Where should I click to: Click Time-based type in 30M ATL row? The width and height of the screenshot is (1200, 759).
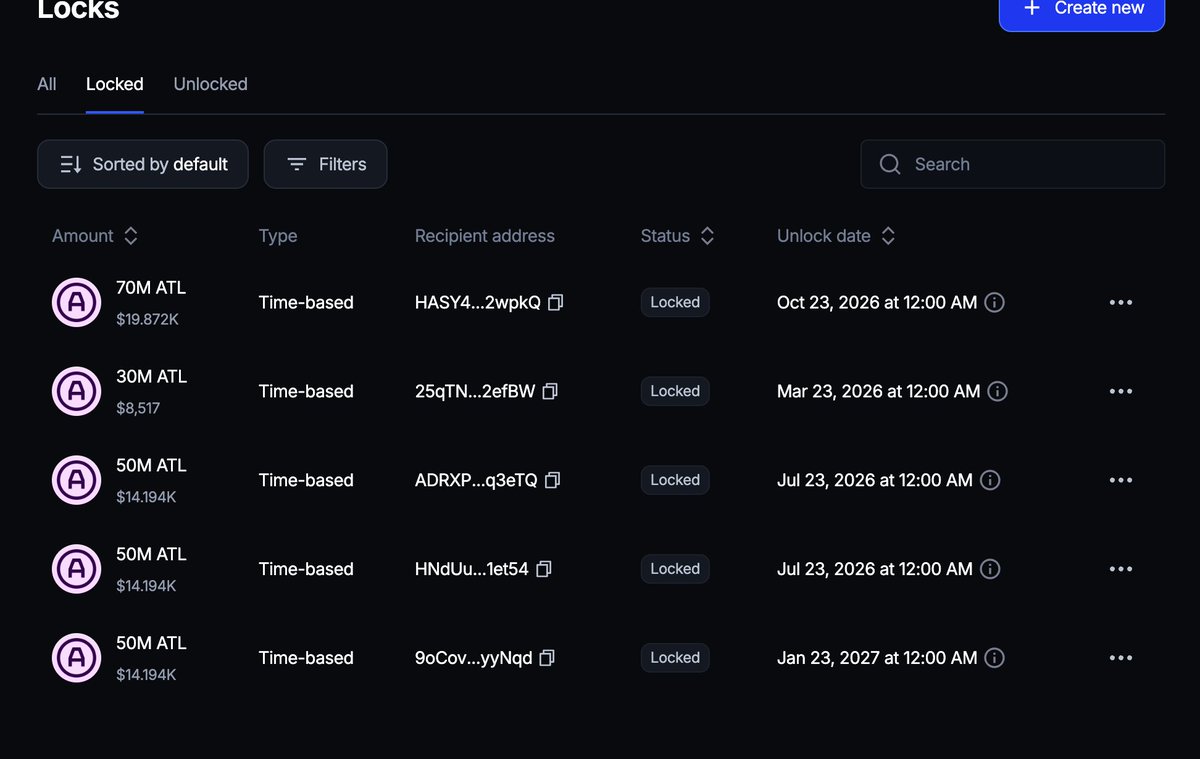[306, 391]
